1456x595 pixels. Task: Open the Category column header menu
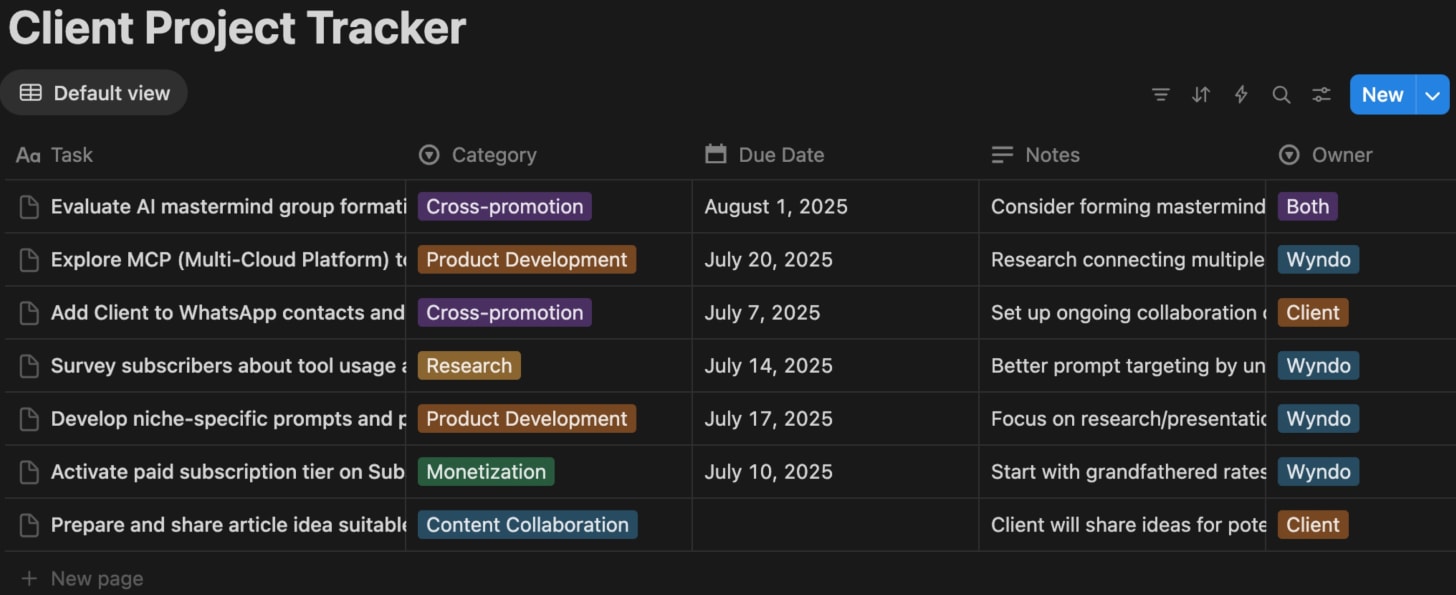pyautogui.click(x=493, y=155)
